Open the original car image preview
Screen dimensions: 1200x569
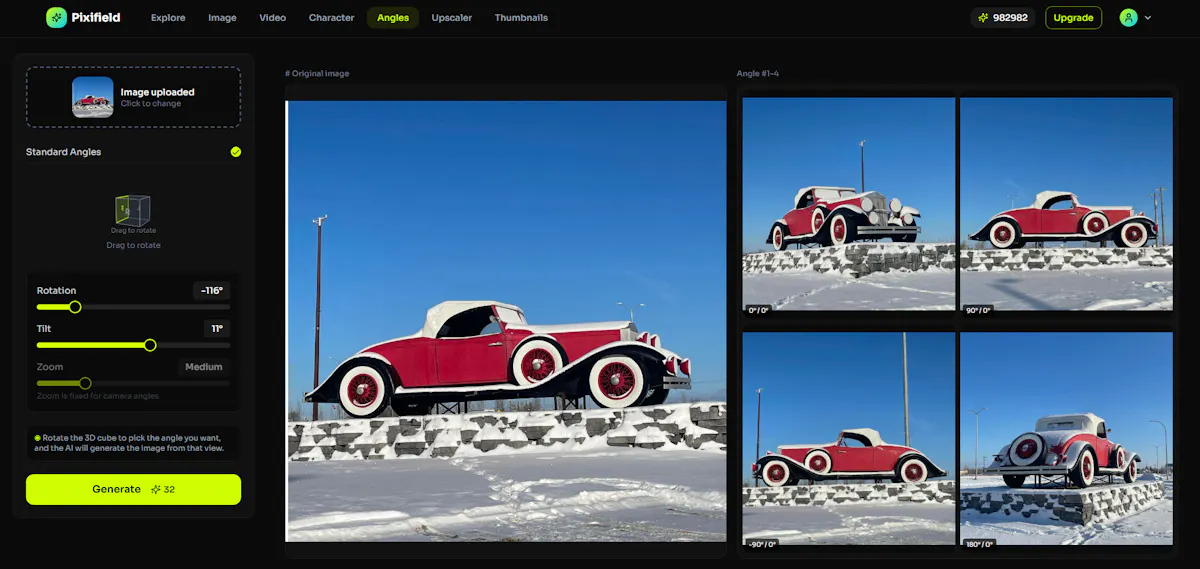click(x=506, y=321)
